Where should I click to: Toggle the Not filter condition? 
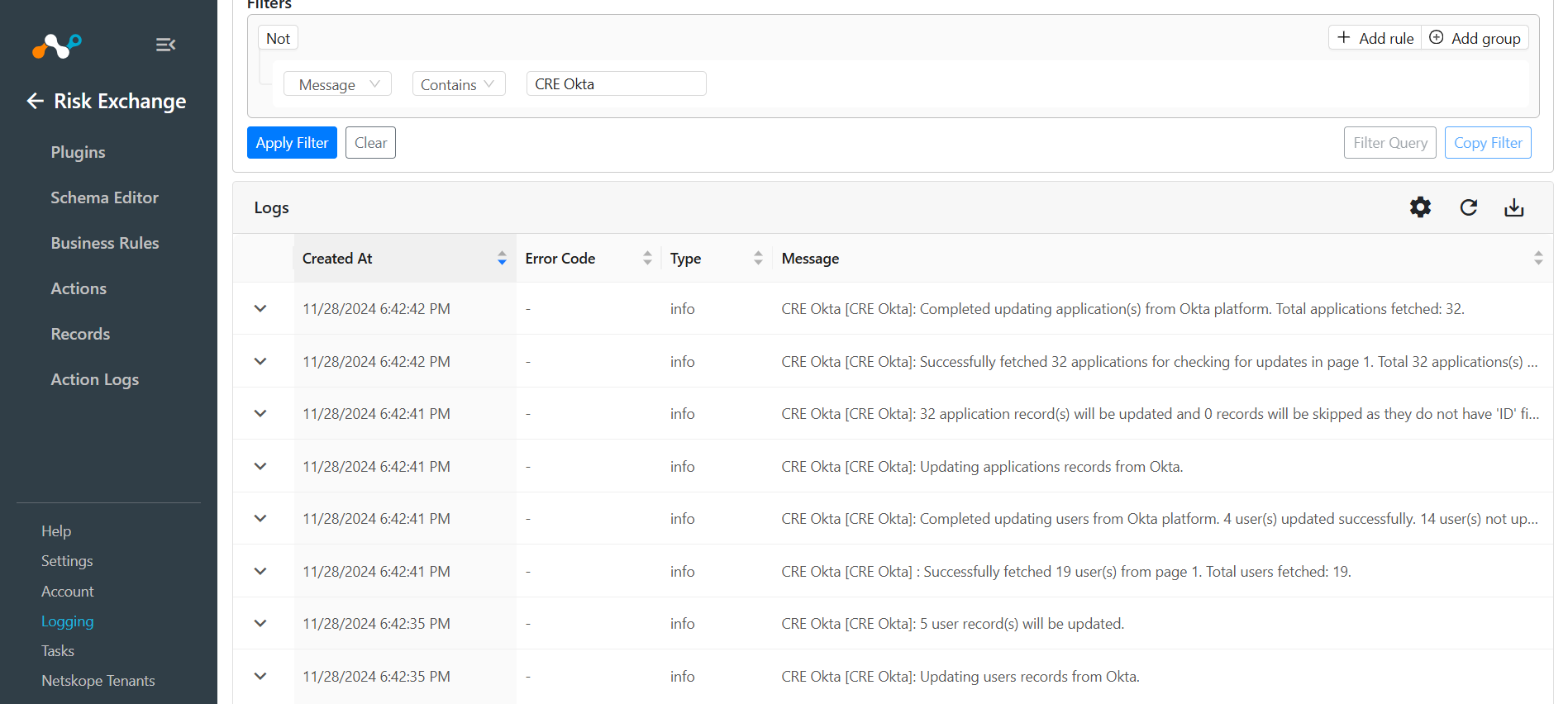(278, 38)
